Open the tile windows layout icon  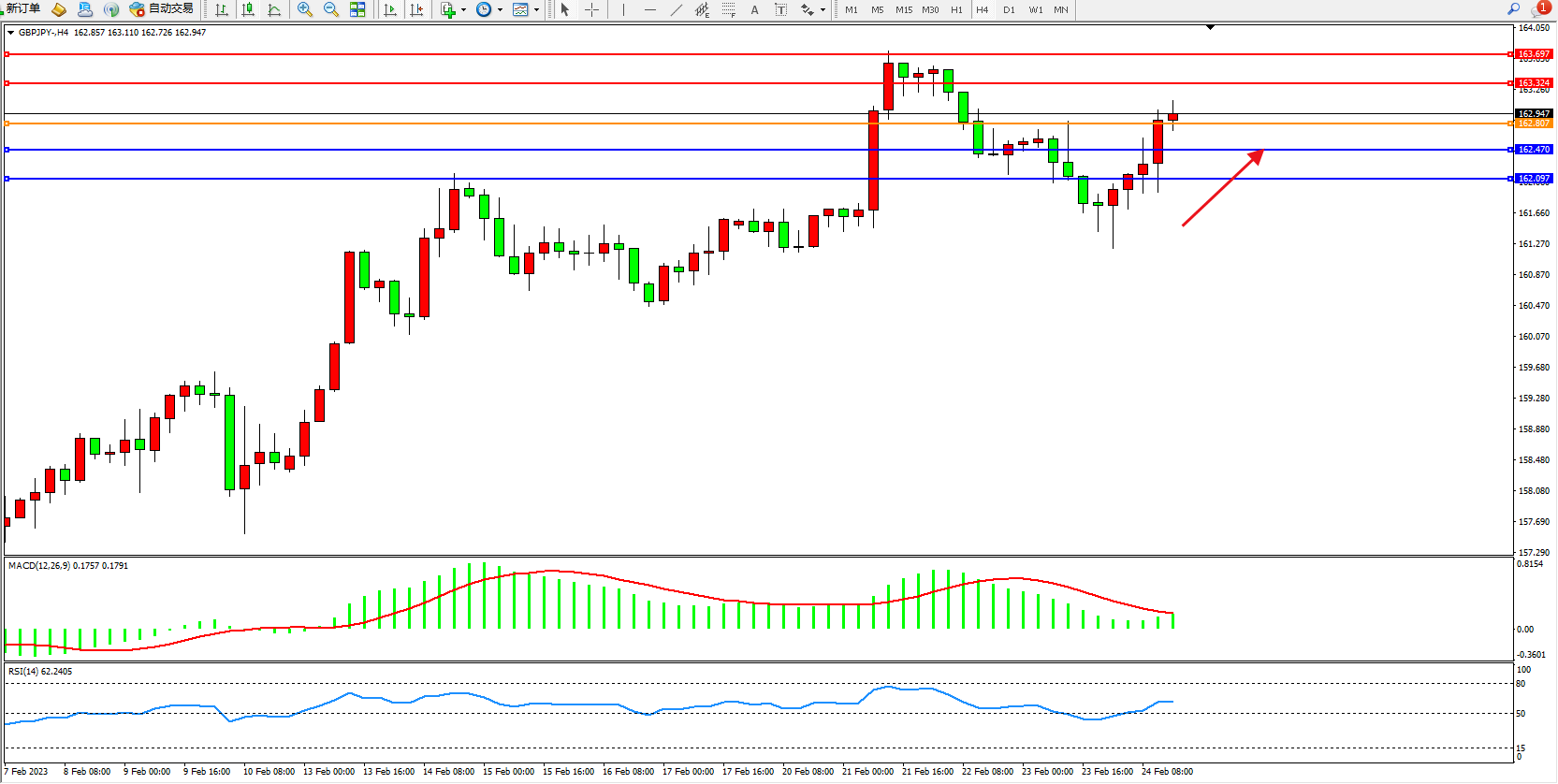pyautogui.click(x=357, y=9)
